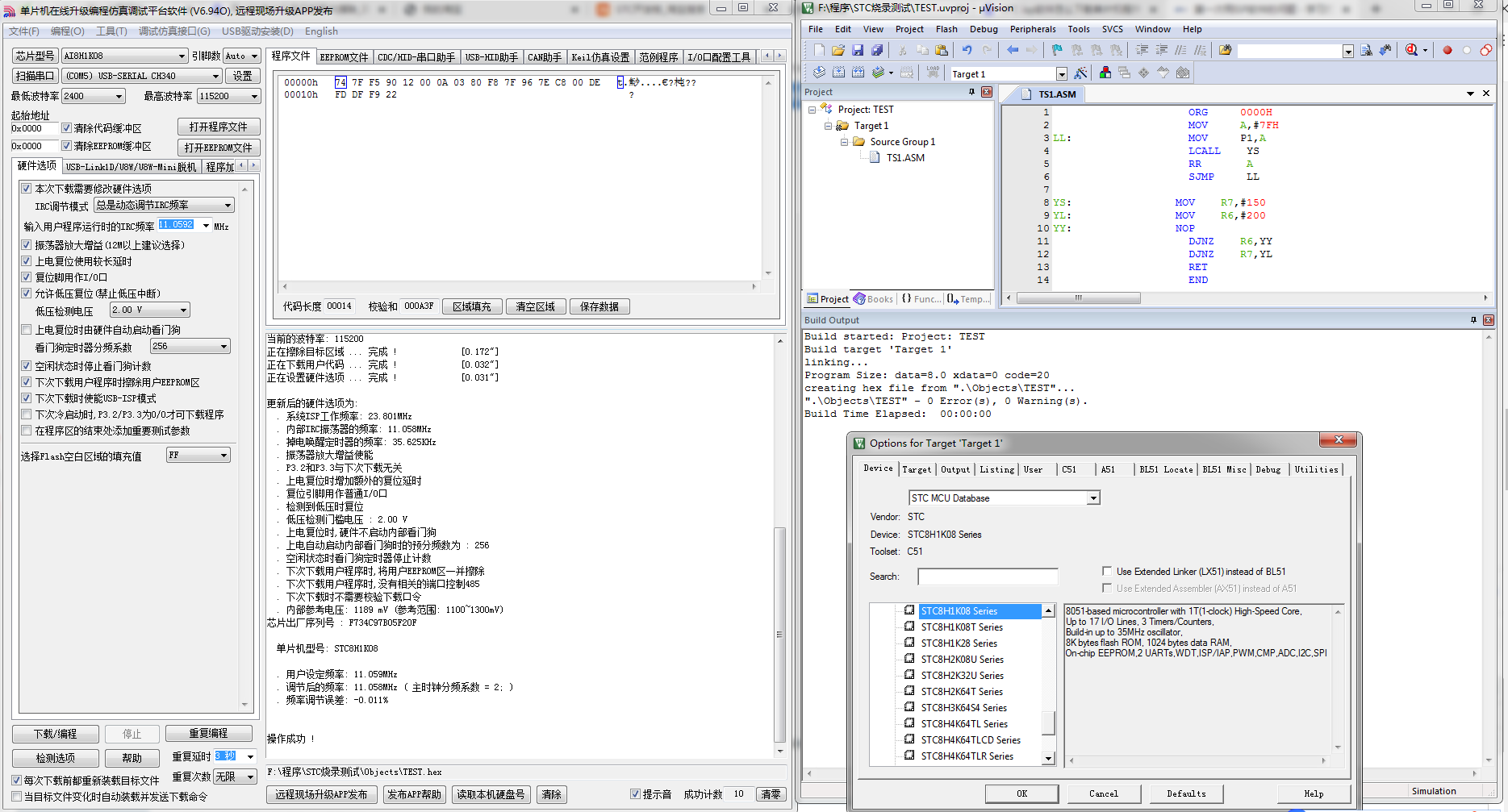Click the 下载/编程 button
Image resolution: width=1508 pixels, height=812 pixels.
[56, 734]
